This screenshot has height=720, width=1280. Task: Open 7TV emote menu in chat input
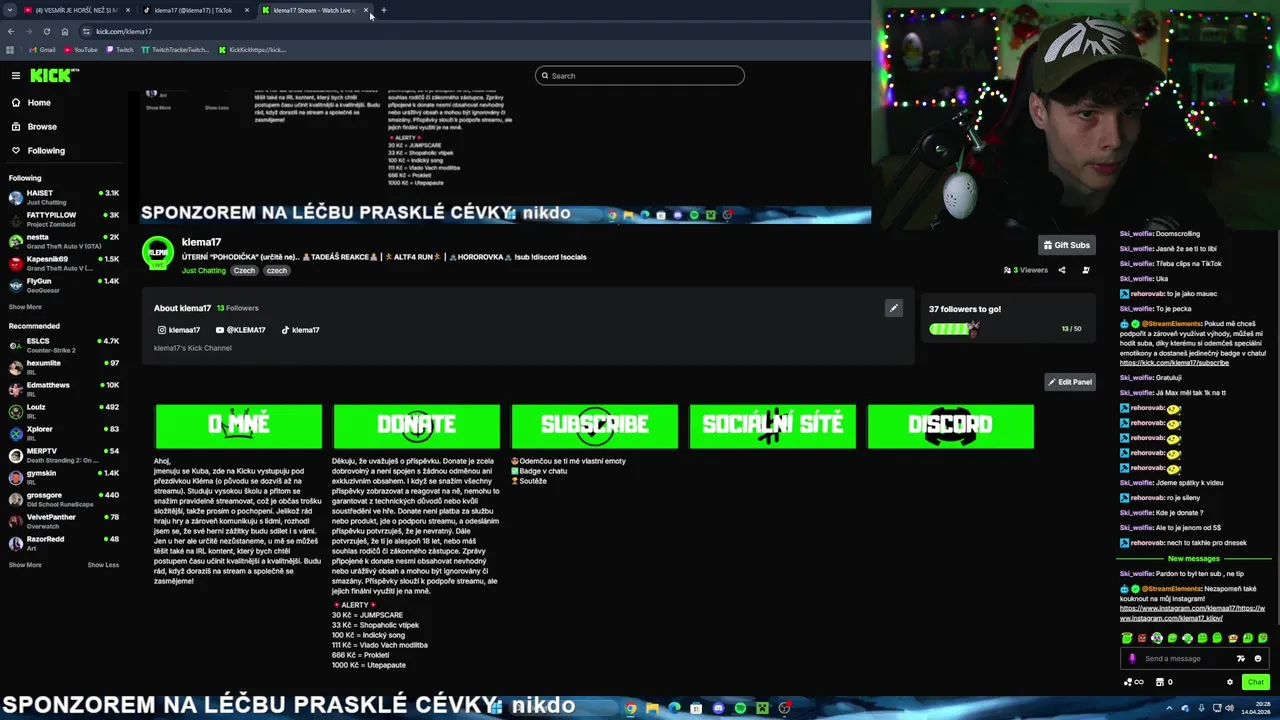(1241, 659)
